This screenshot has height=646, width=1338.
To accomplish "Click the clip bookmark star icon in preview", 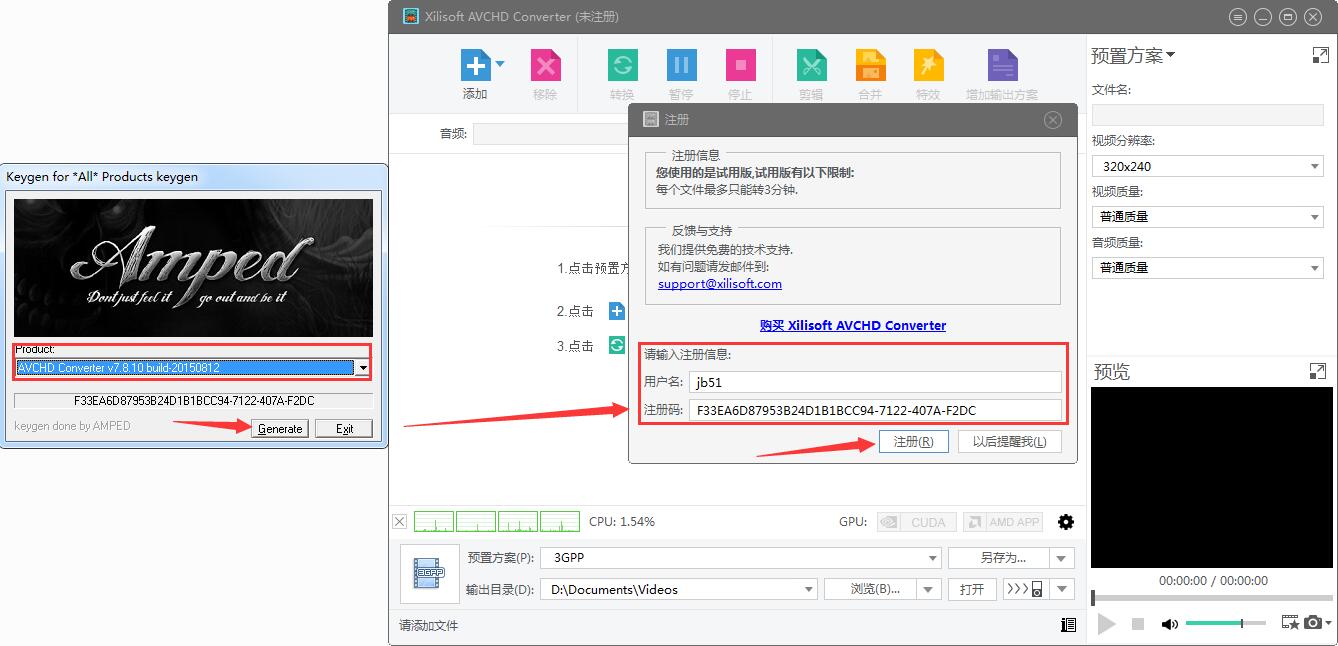I will [1290, 623].
